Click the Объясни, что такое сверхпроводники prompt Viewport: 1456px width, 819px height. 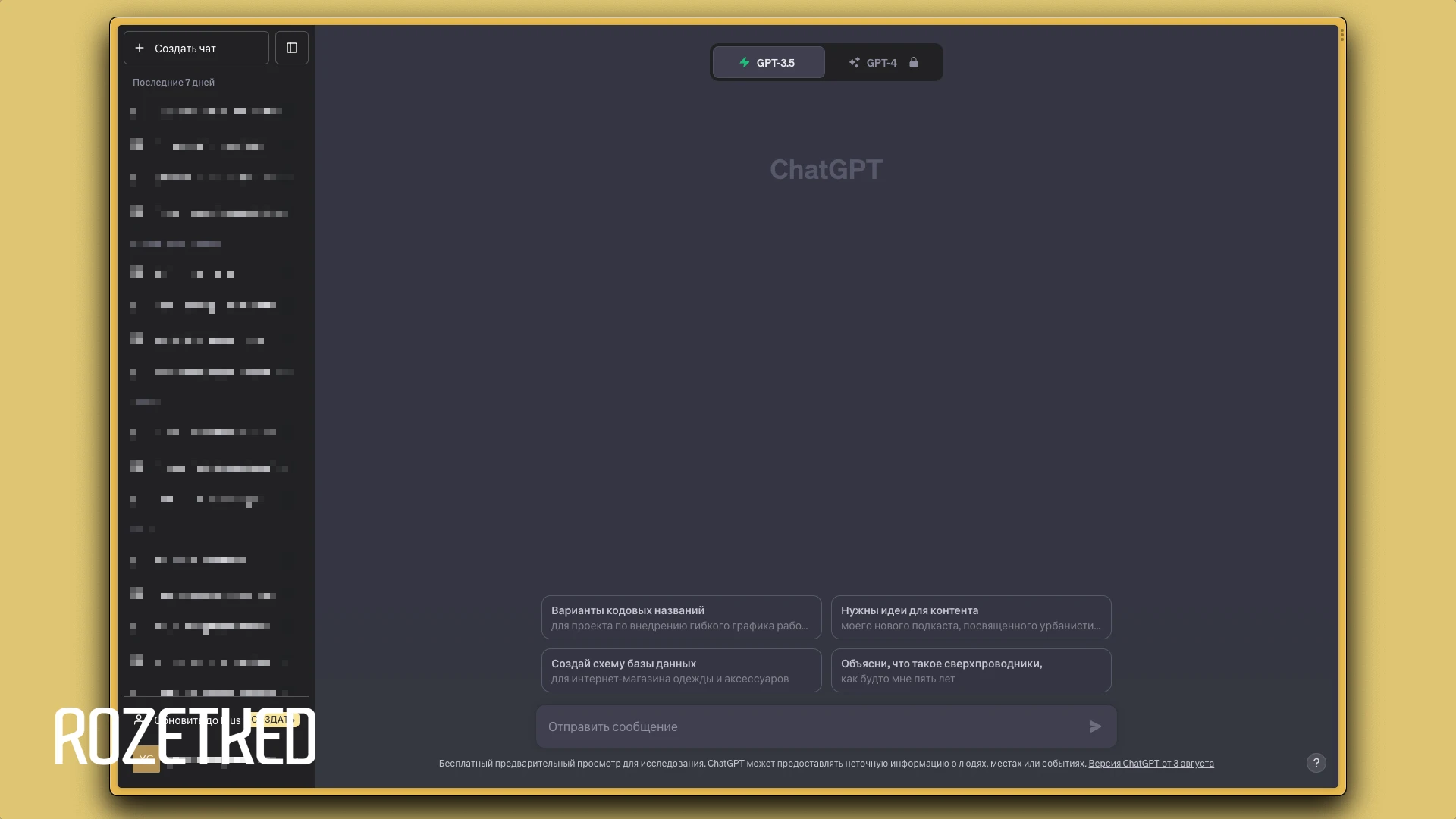(x=971, y=670)
